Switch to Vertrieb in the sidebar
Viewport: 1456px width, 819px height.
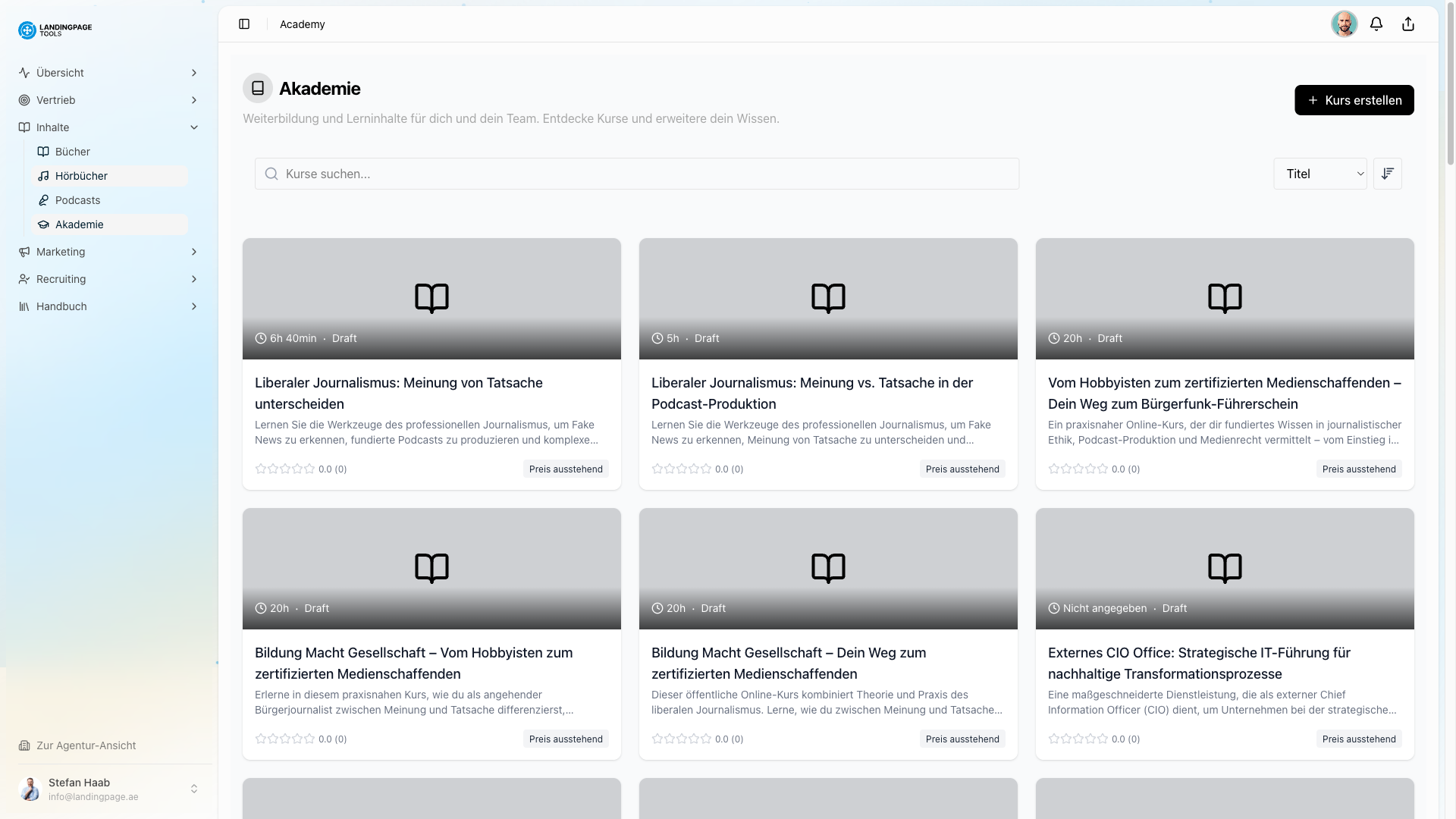(x=56, y=100)
